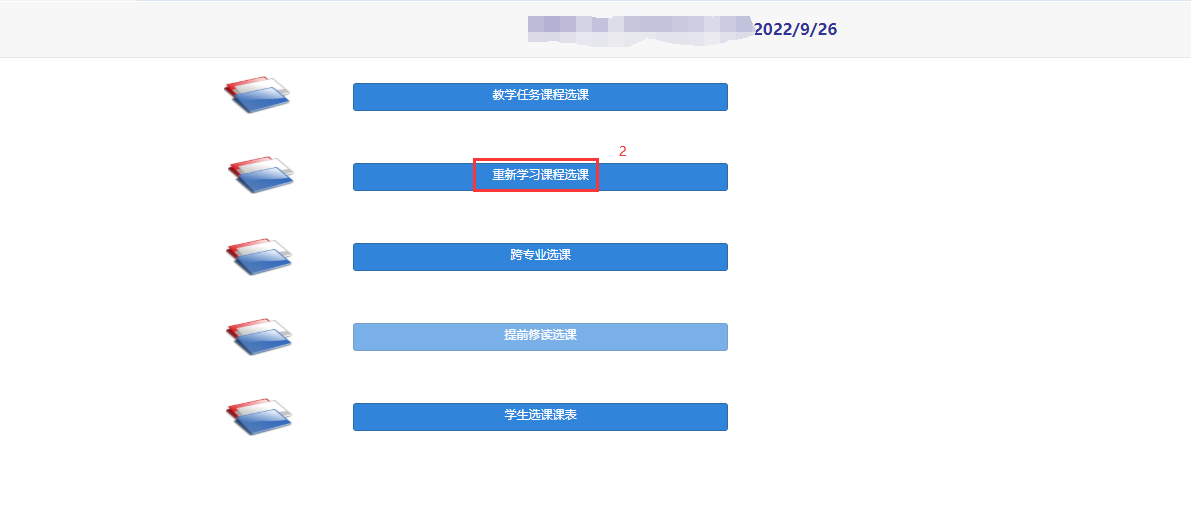
Task: View the 学生选课课表 timetable
Action: (x=540, y=416)
